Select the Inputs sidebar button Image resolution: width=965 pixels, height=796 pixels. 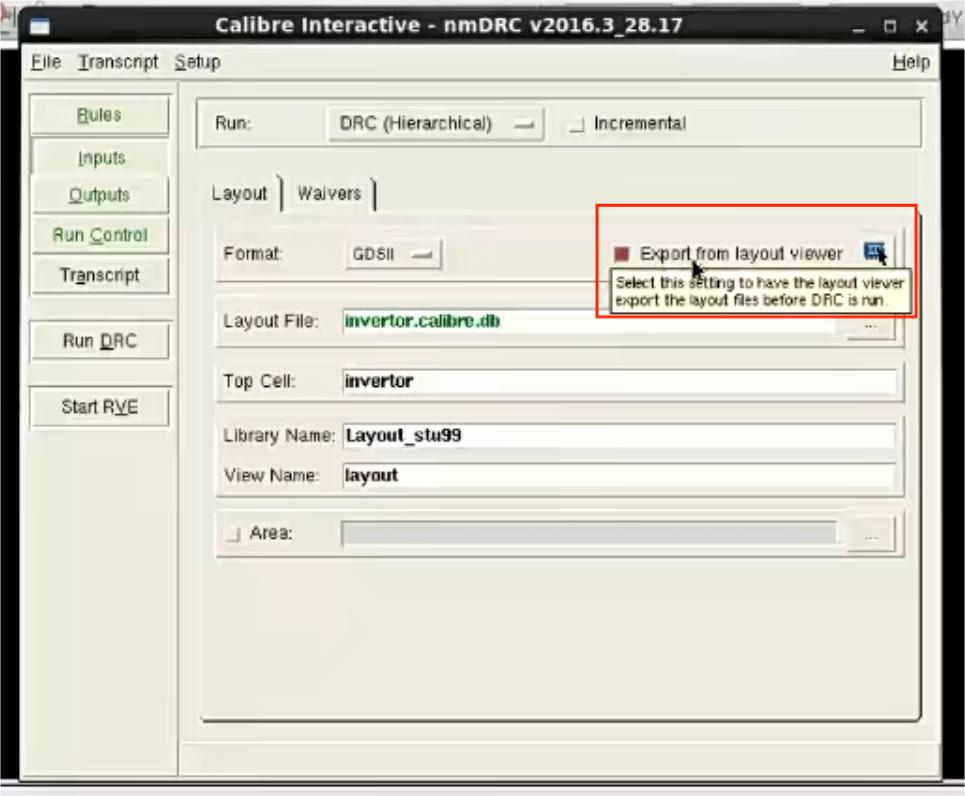(x=100, y=158)
